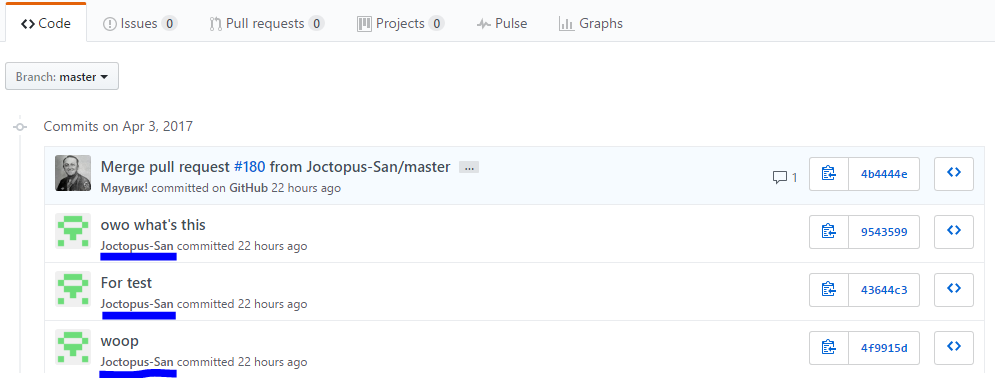Image resolution: width=995 pixels, height=378 pixels.
Task: Open commit hash 4f9915d
Action: (884, 348)
